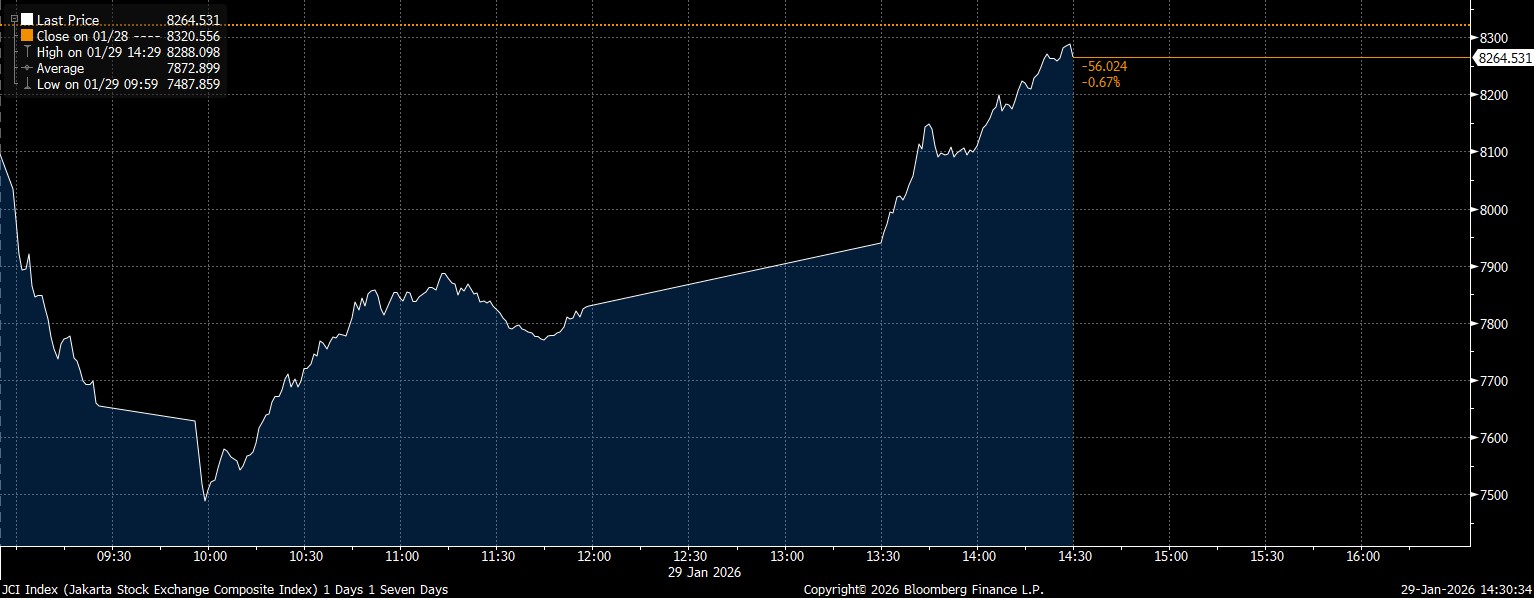The width and height of the screenshot is (1534, 598).
Task: Click the 8300 arrow tick on price axis
Action: pos(1474,37)
